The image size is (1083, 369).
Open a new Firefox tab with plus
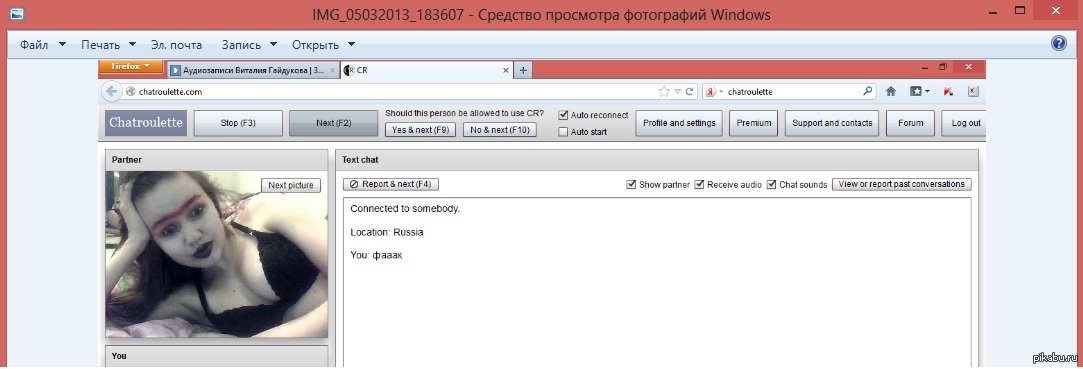click(523, 70)
